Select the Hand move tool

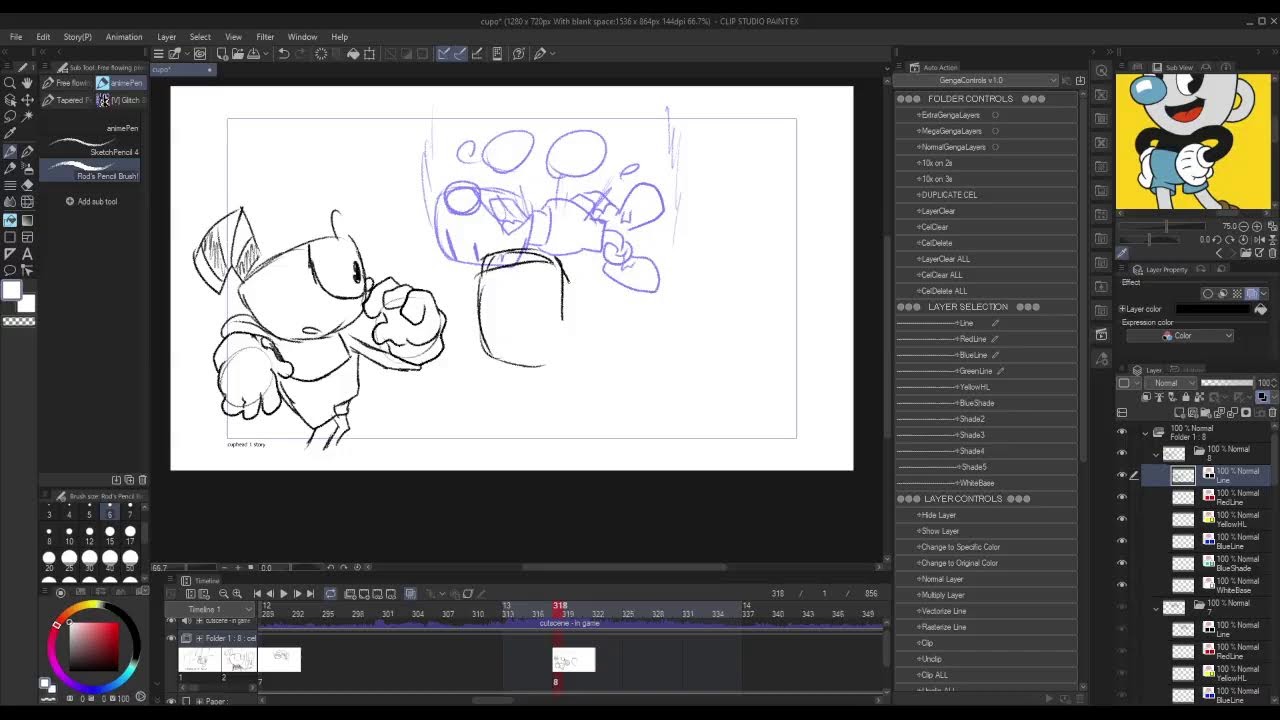[x=27, y=84]
